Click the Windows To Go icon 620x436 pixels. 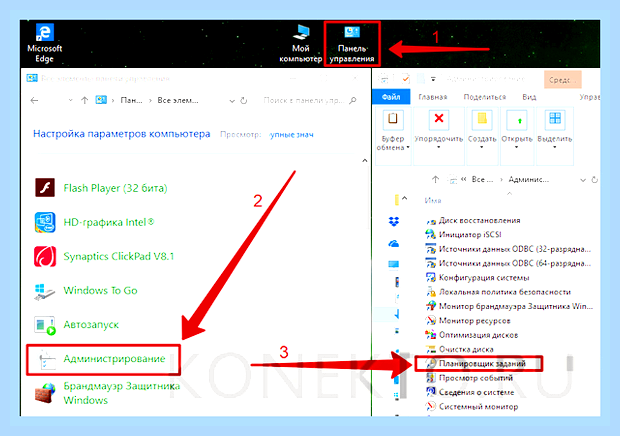45,291
